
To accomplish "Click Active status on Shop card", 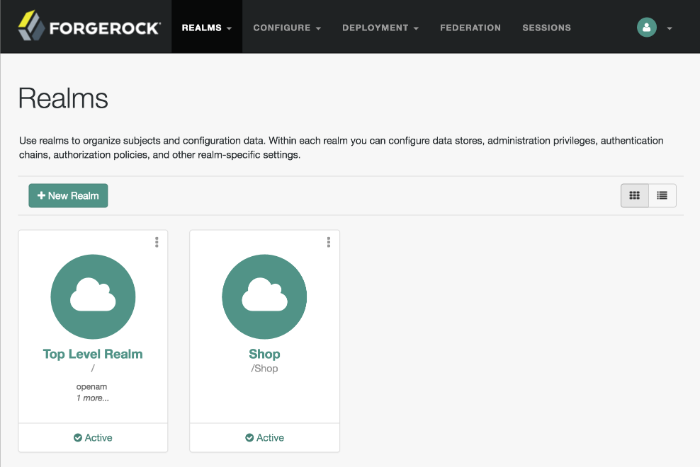I will pos(264,438).
